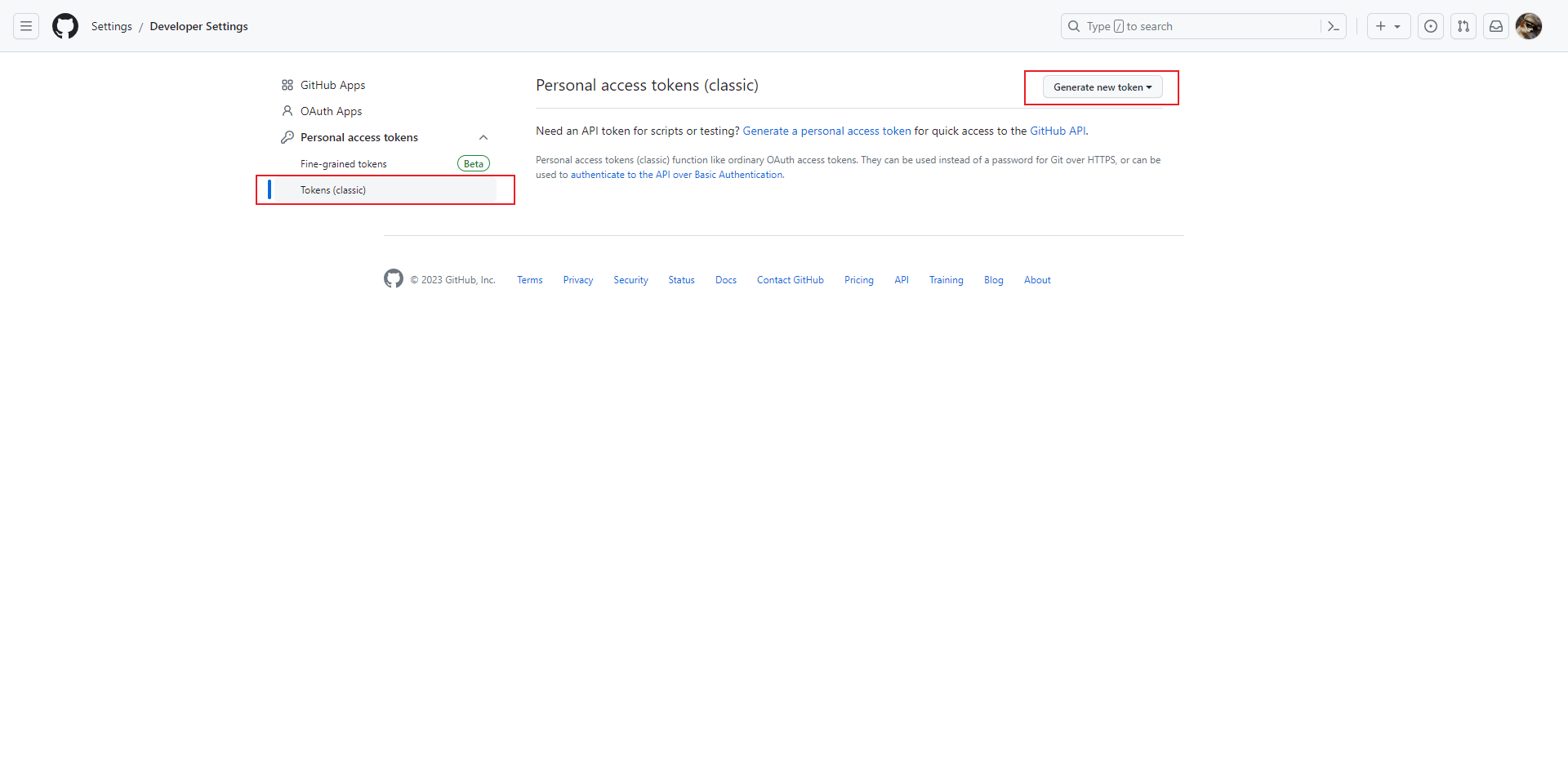This screenshot has width=1568, height=765.
Task: Open Terms footer link
Action: point(530,280)
